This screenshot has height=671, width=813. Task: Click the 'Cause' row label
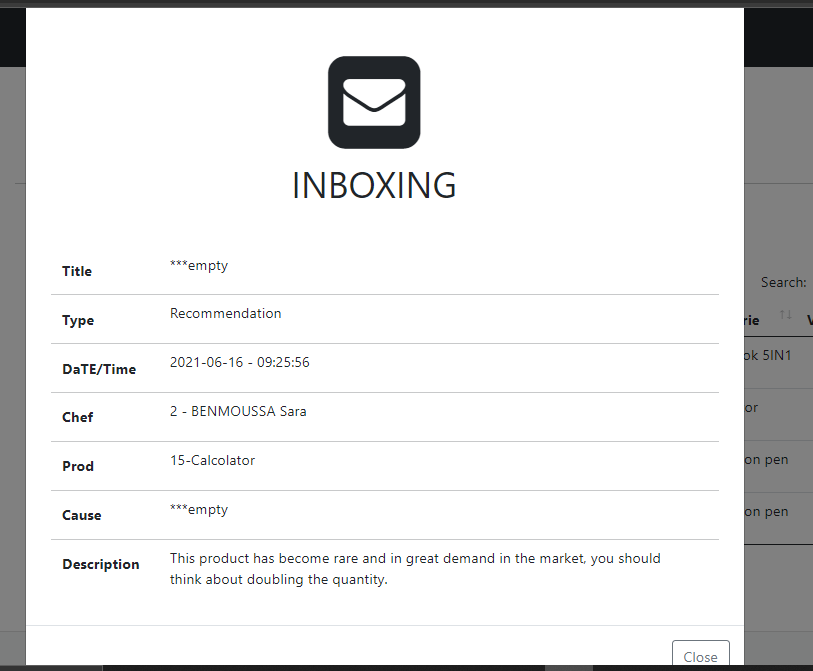click(82, 515)
